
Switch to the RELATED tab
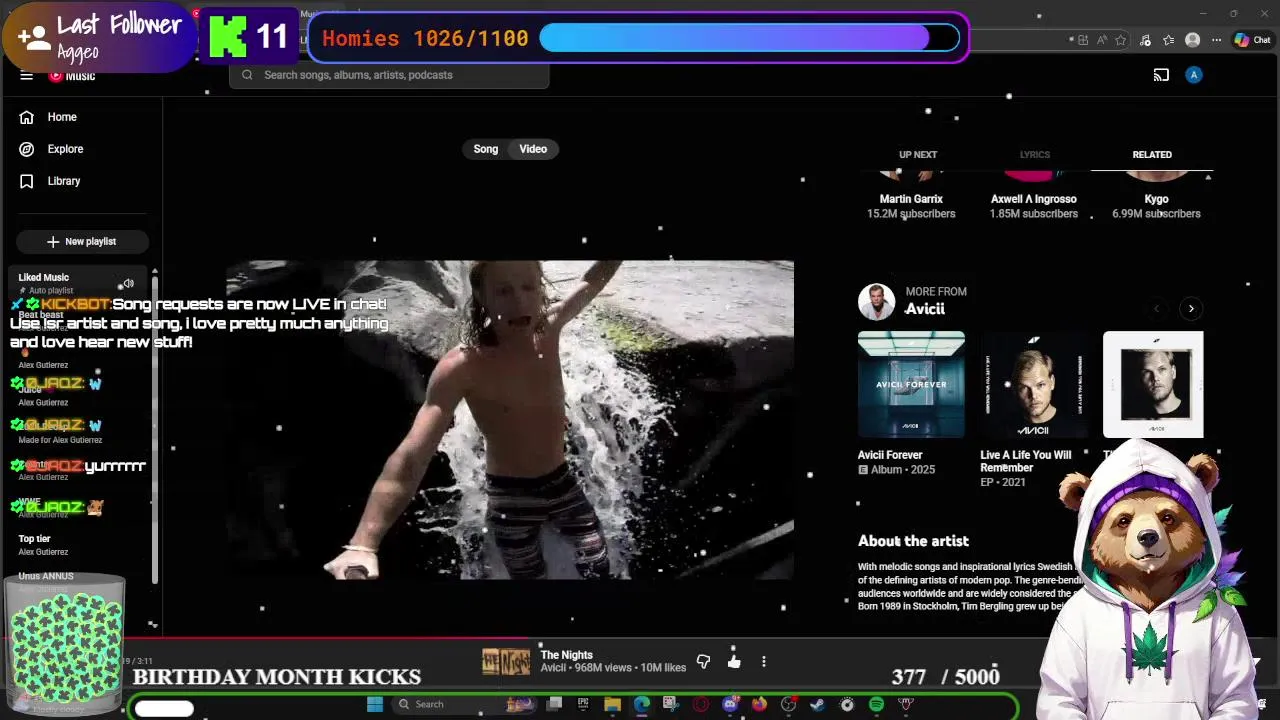(x=1152, y=155)
